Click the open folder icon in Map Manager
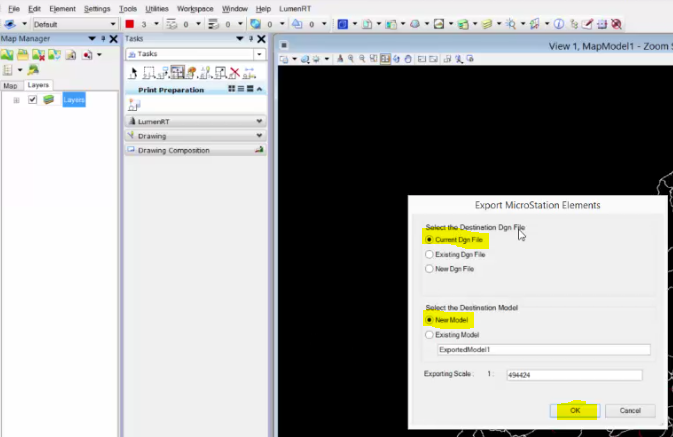 (23, 55)
